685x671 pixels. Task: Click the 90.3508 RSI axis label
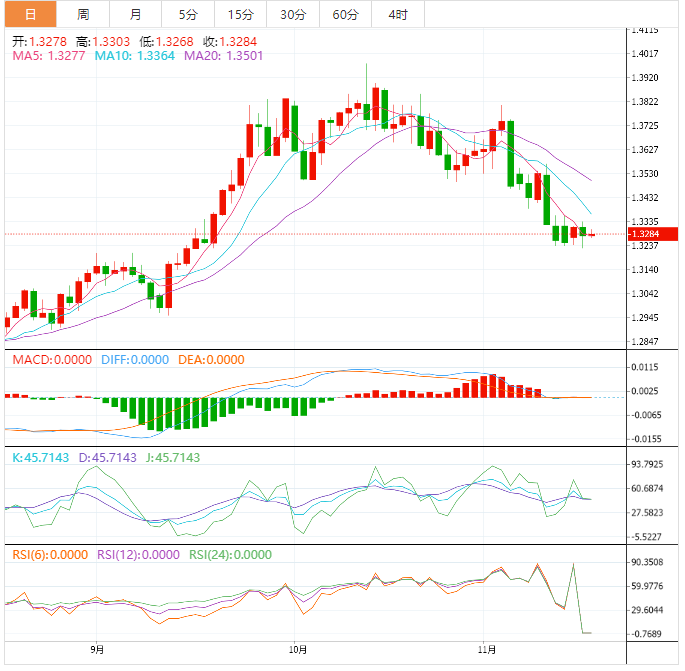(x=647, y=562)
